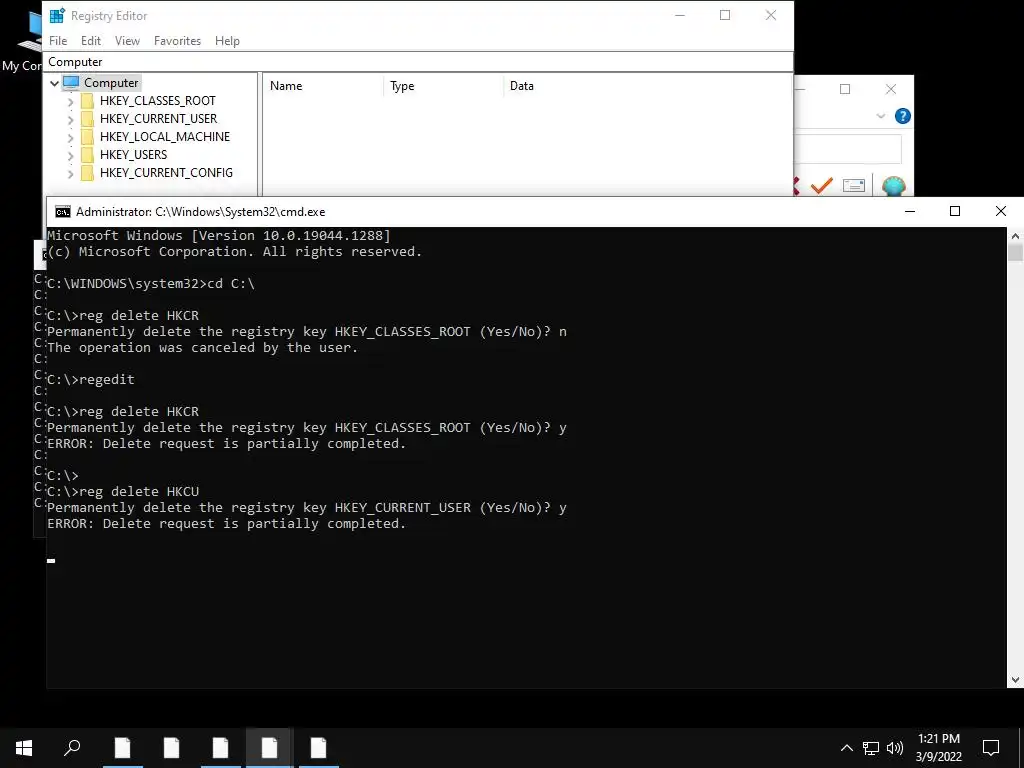Click the cmd scrollbar down arrow
The height and width of the screenshot is (768, 1024).
click(x=1015, y=680)
